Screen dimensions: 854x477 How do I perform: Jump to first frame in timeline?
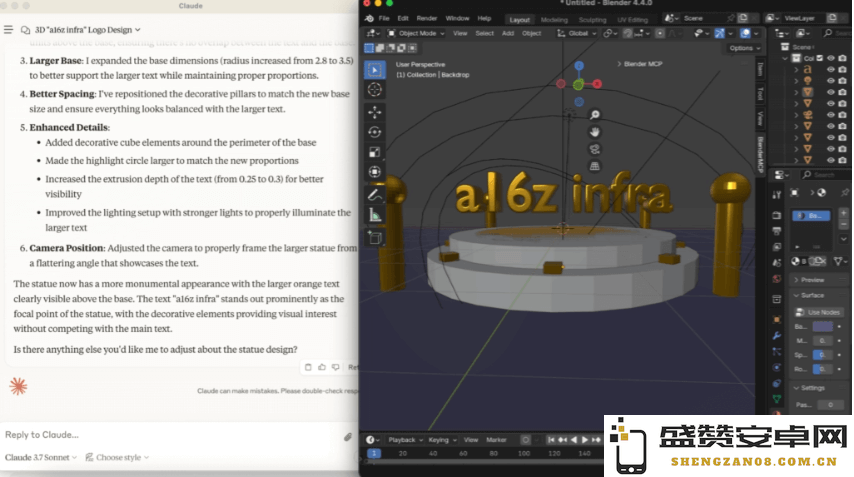coord(551,439)
